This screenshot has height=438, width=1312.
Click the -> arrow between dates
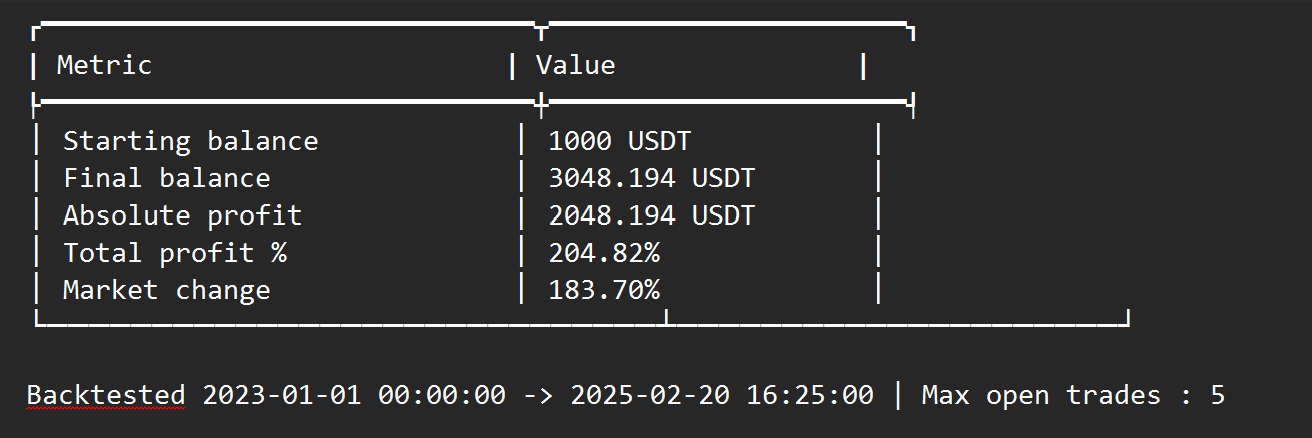[538, 395]
